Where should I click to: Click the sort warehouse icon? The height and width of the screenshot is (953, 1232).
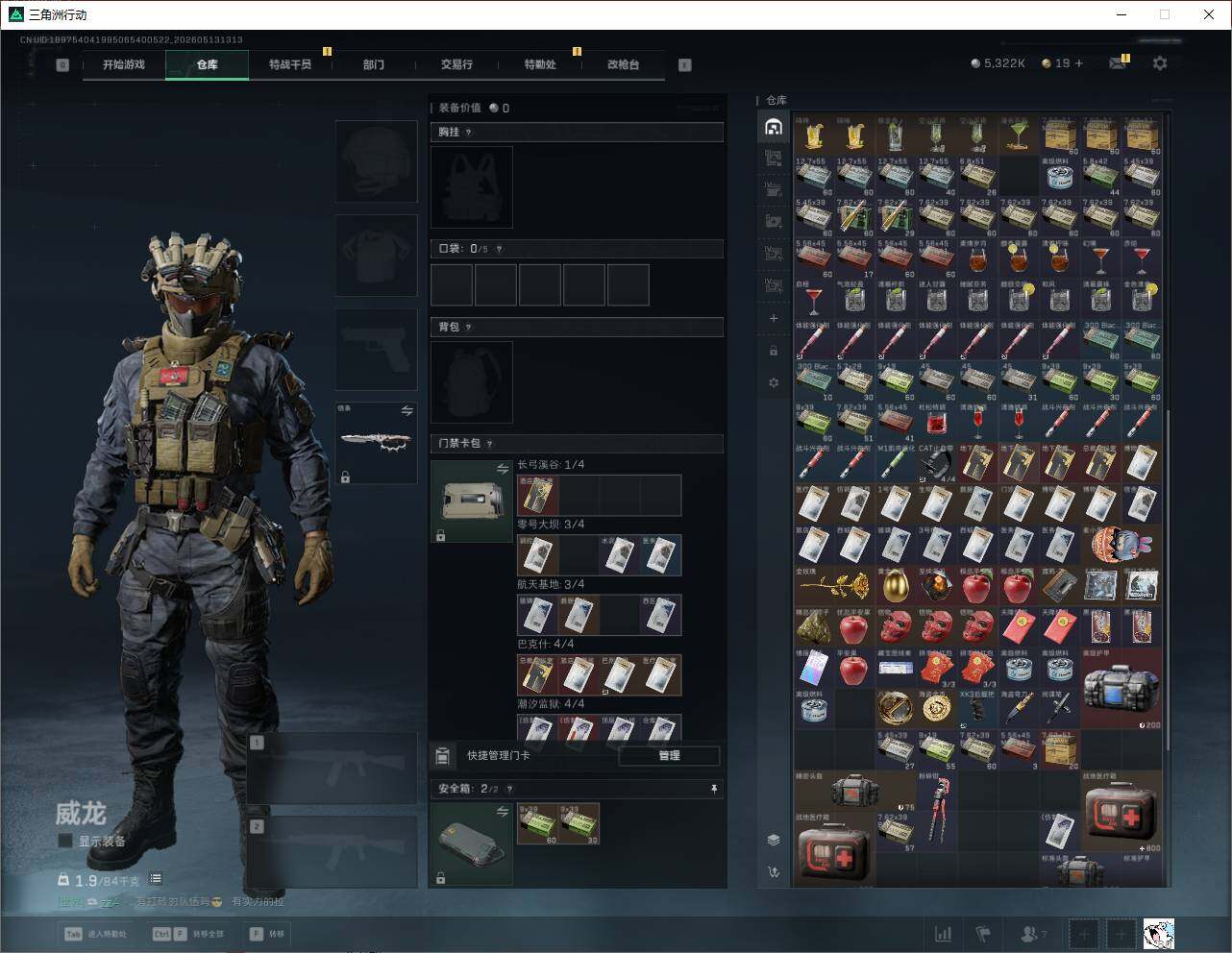[774, 872]
